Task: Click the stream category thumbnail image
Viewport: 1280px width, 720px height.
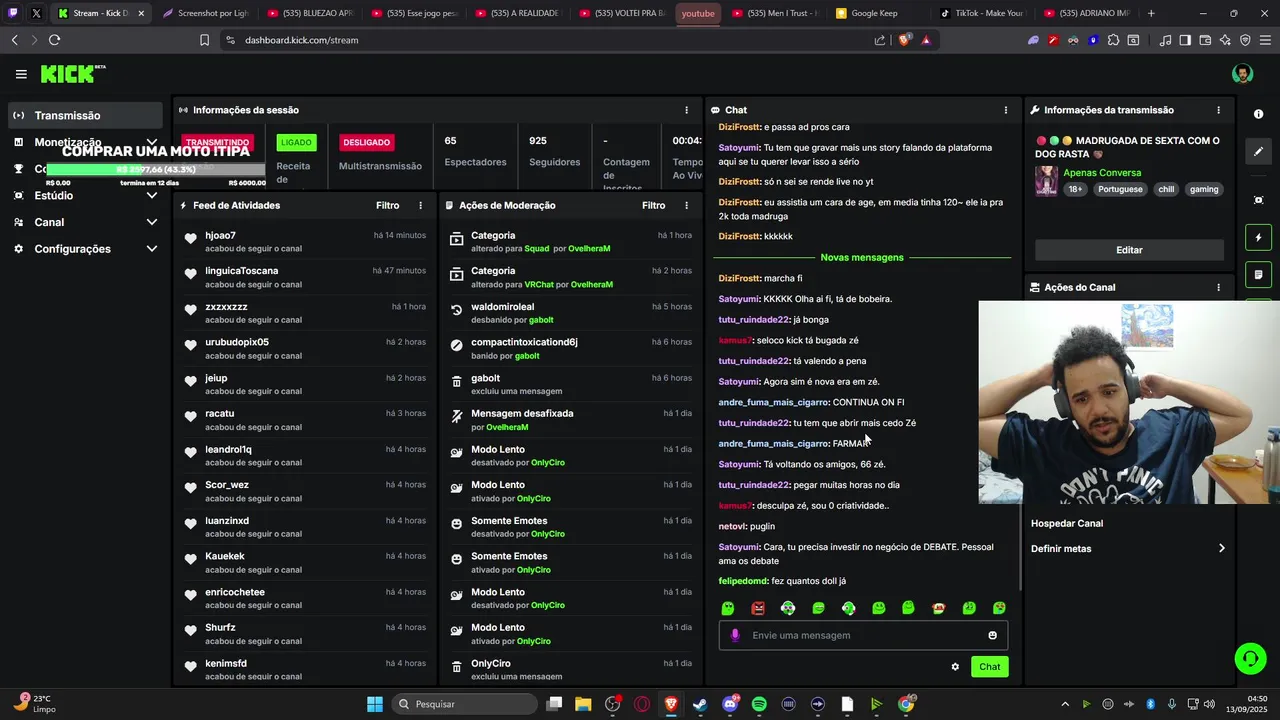Action: click(1046, 181)
